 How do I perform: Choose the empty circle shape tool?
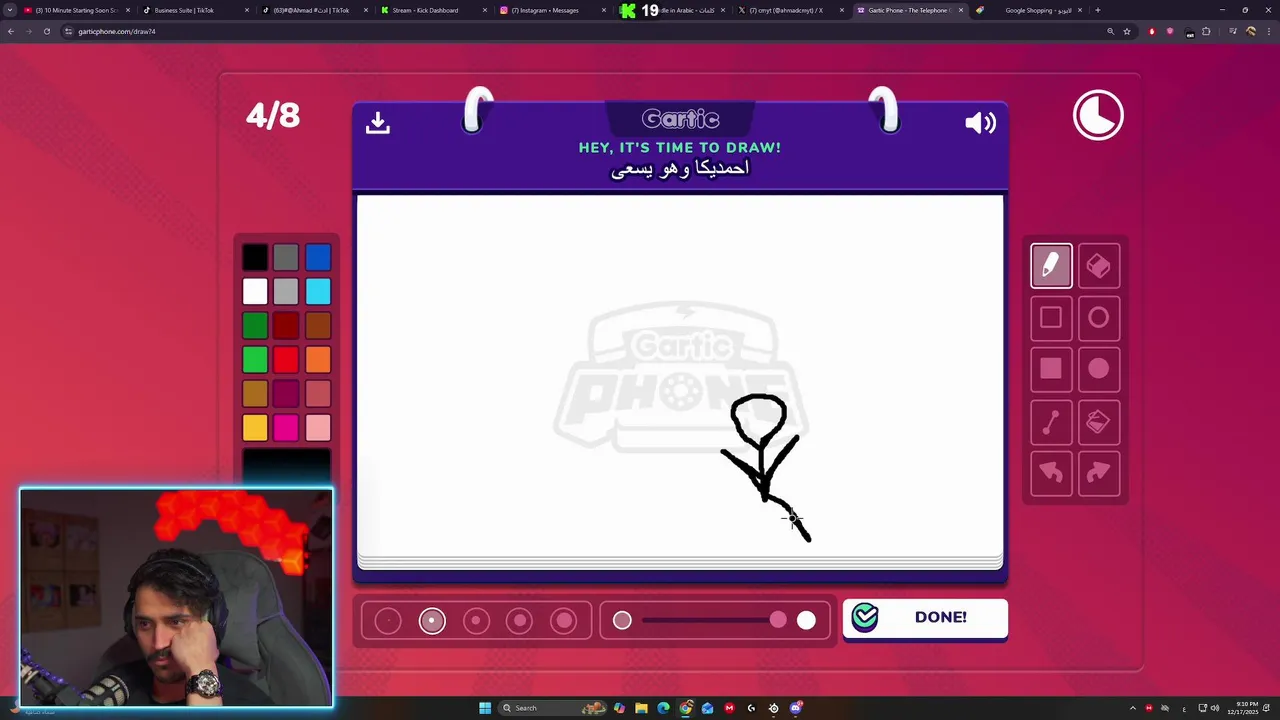[1098, 318]
